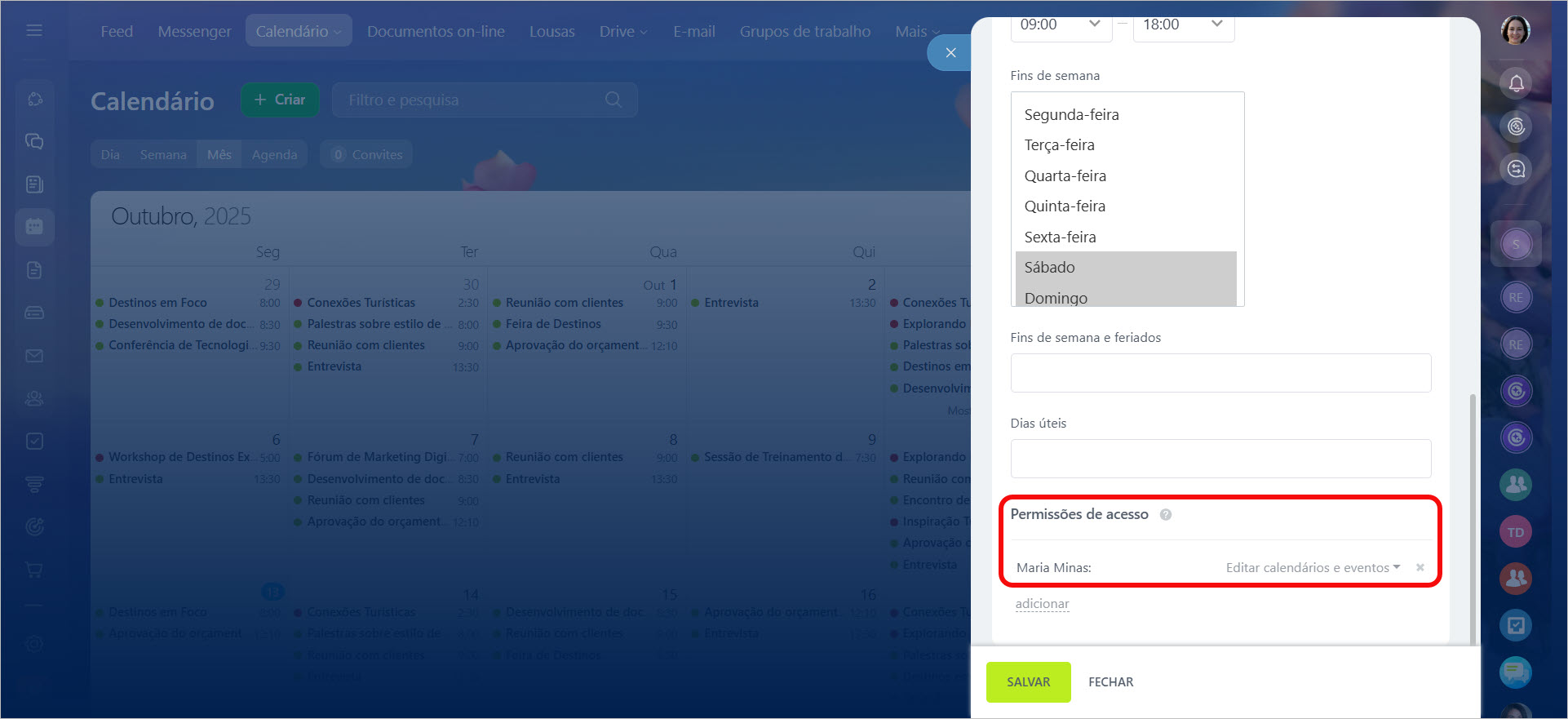Viewport: 1568px width, 719px height.
Task: Open the hamburger menu in left sidebar
Action: pos(34,30)
